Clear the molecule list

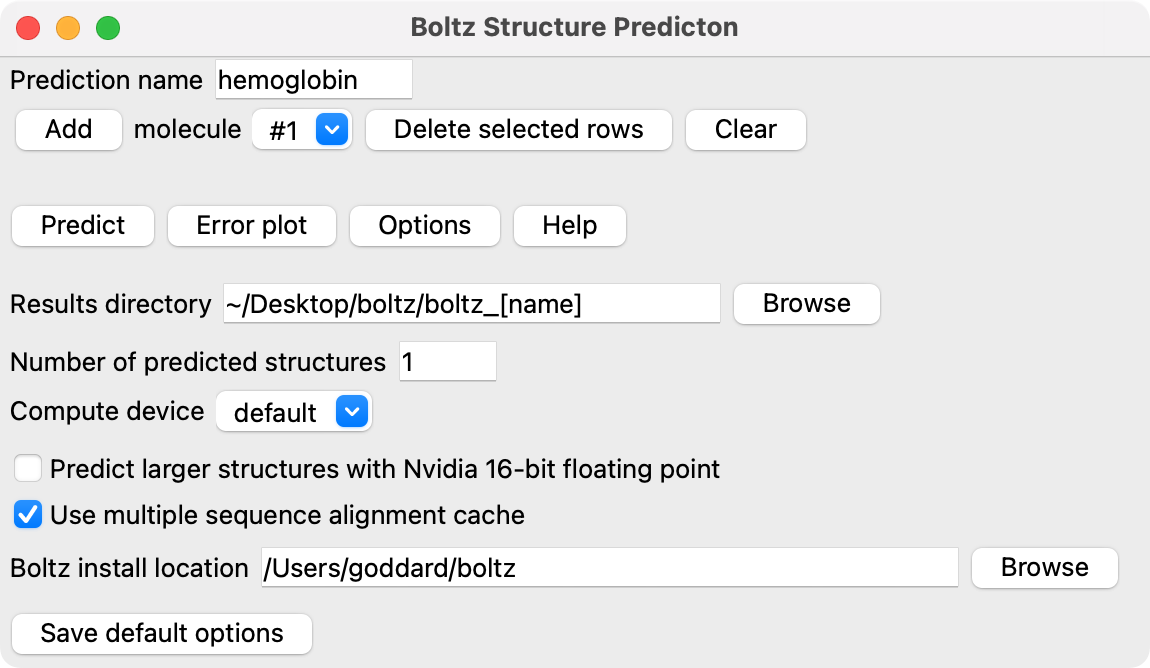[x=745, y=130]
